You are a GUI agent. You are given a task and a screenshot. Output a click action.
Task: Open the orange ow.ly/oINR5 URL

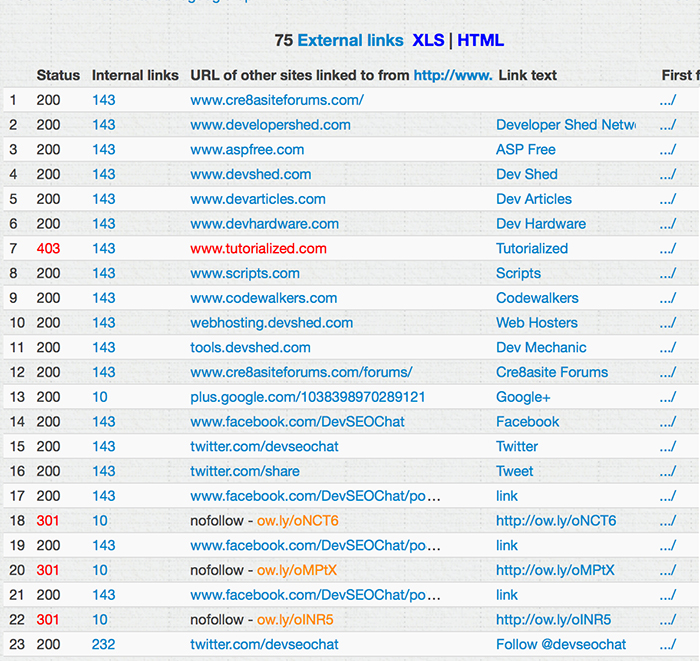(x=296, y=620)
